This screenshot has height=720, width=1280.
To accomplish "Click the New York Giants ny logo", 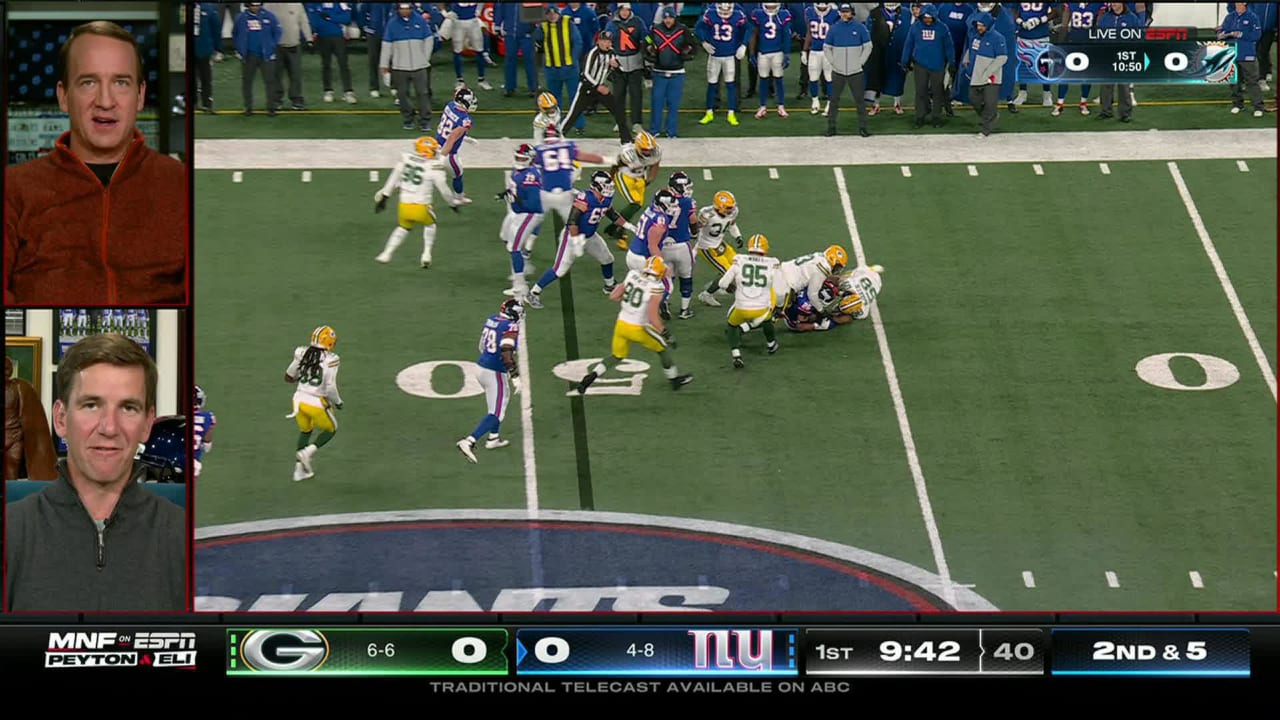I will [730, 651].
